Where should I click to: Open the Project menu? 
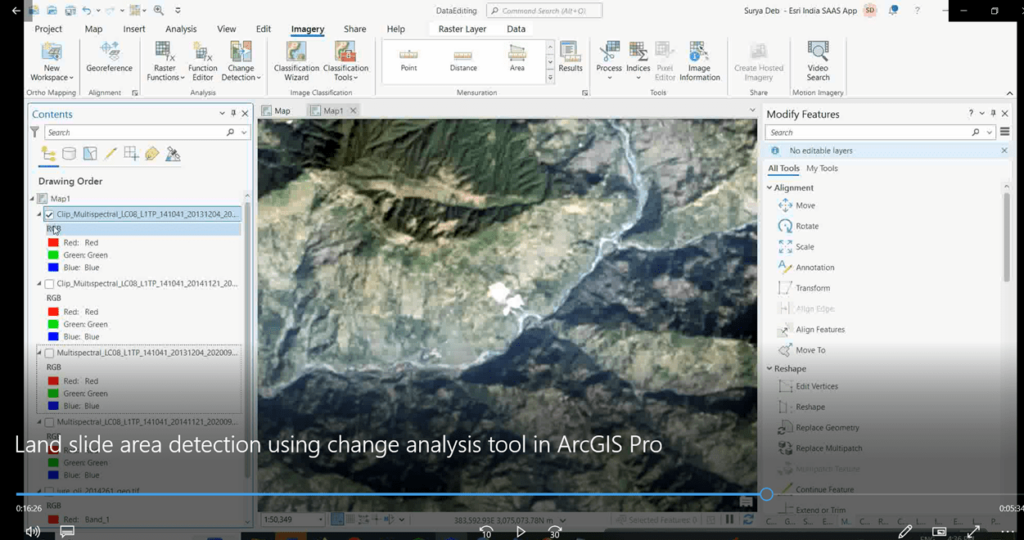tap(48, 29)
